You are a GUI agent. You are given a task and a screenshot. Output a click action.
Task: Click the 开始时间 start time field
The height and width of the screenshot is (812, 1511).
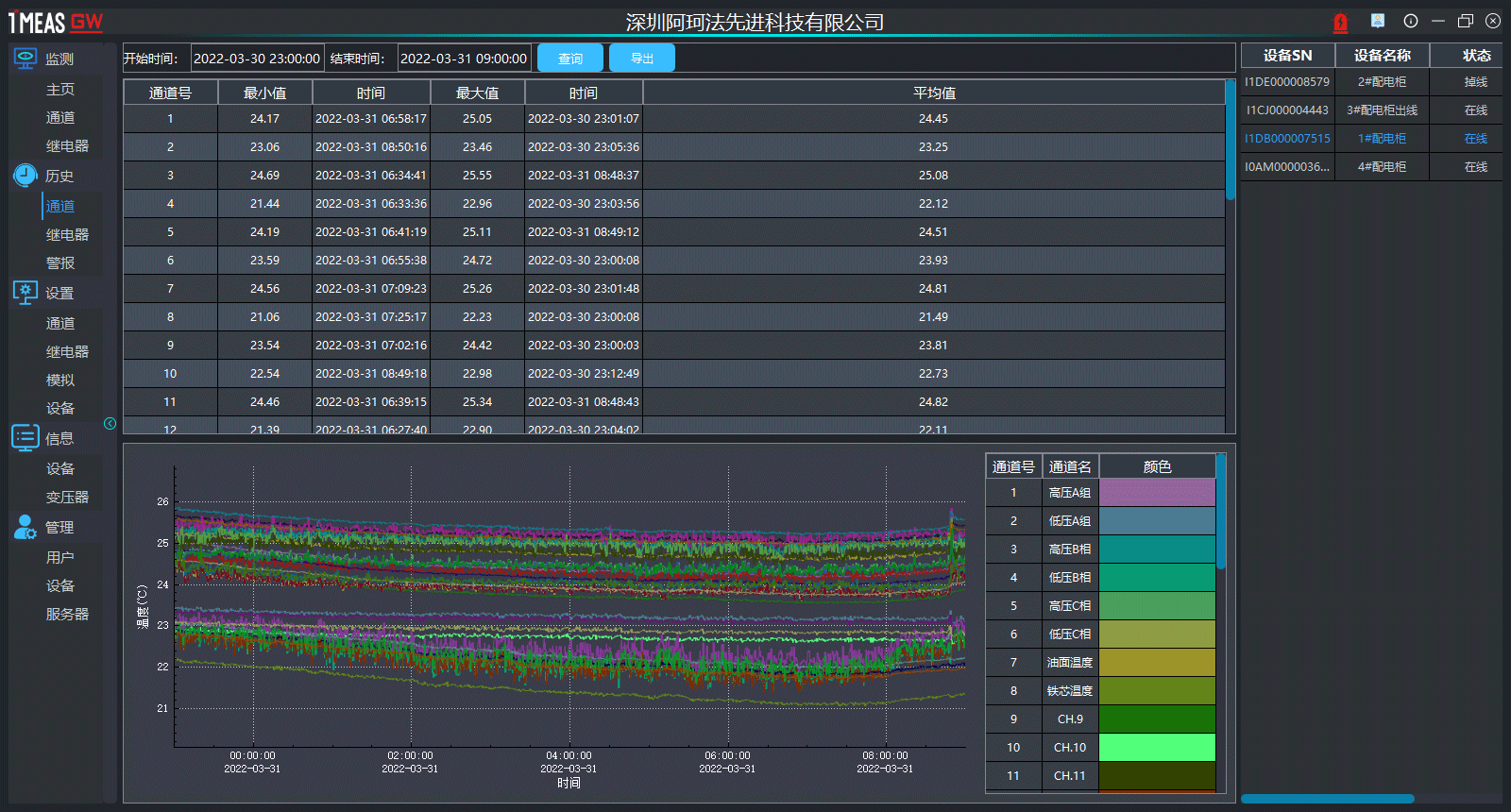click(257, 59)
